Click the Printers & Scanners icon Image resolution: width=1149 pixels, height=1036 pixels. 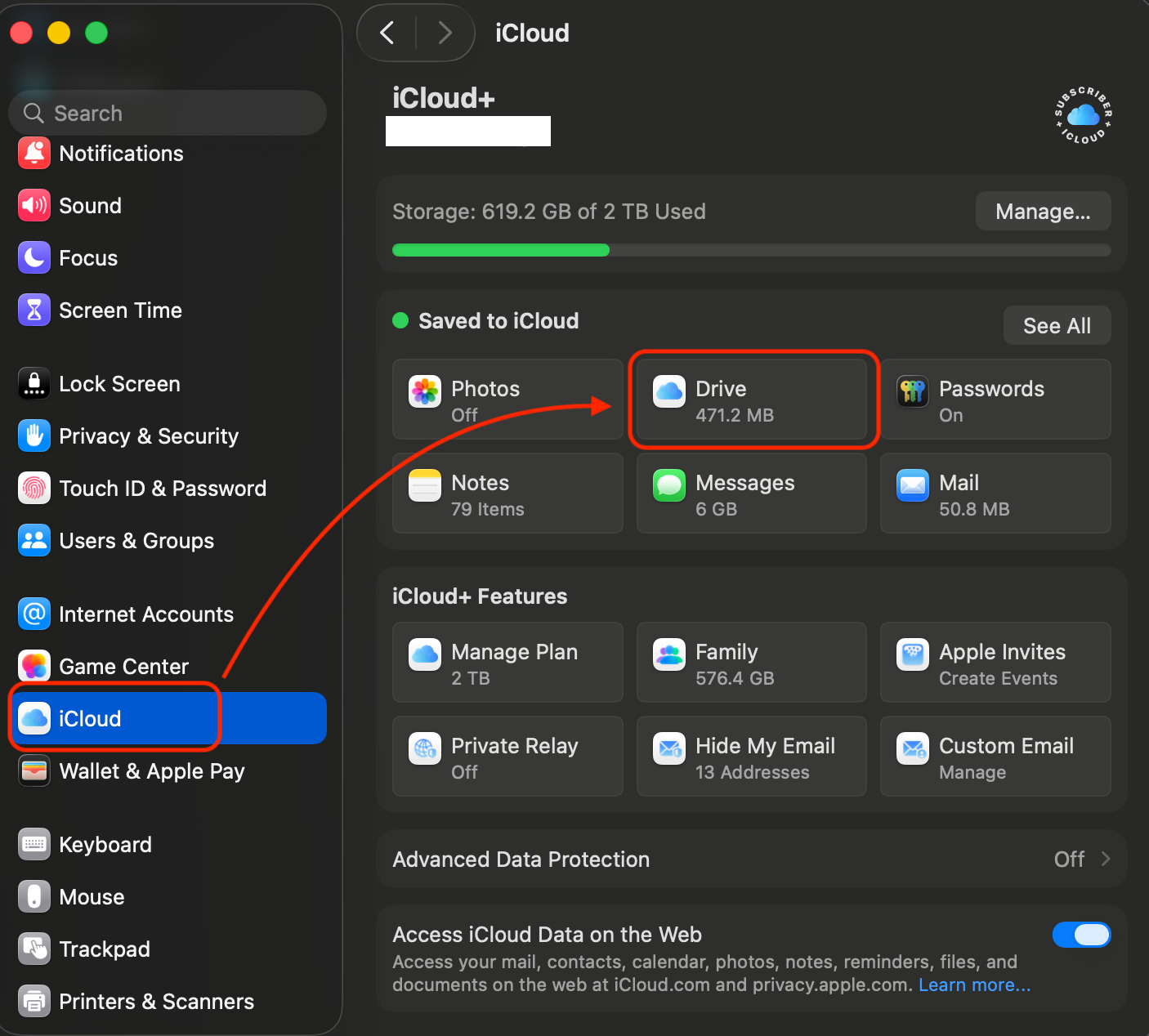[x=34, y=1002]
